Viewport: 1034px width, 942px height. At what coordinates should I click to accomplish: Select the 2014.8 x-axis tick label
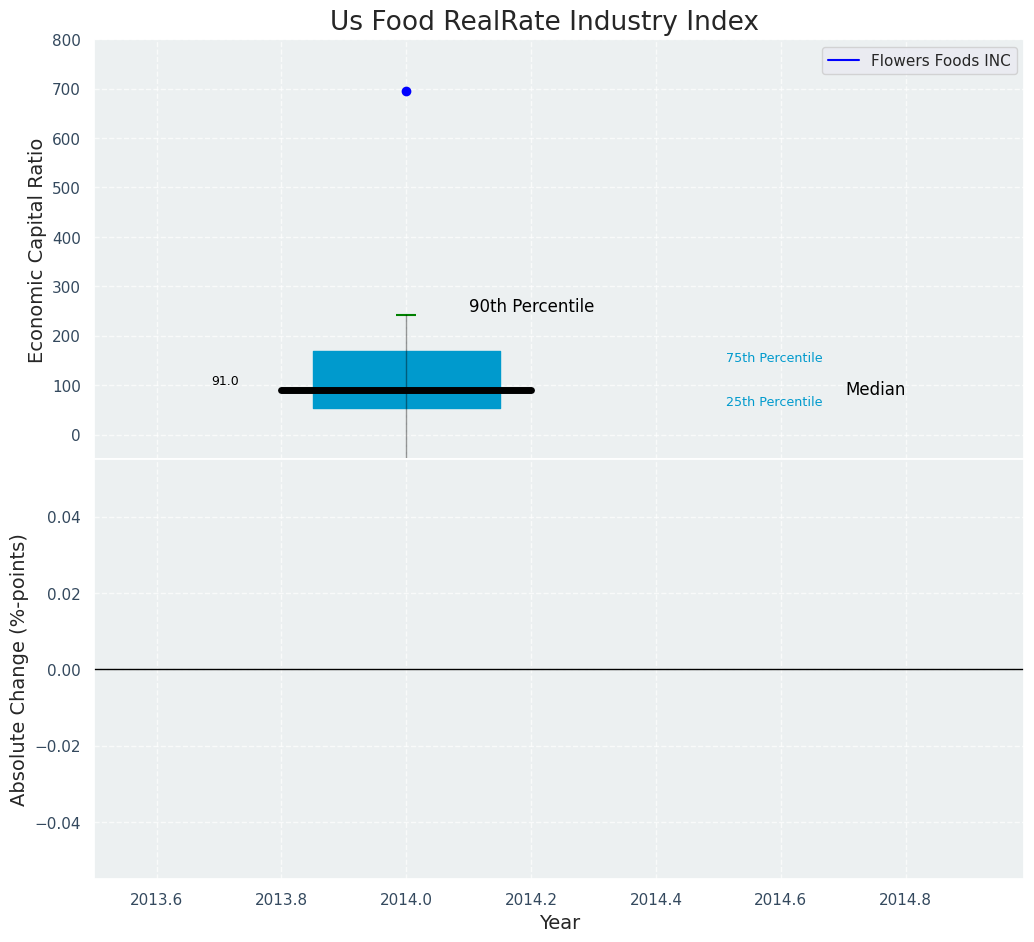point(905,899)
